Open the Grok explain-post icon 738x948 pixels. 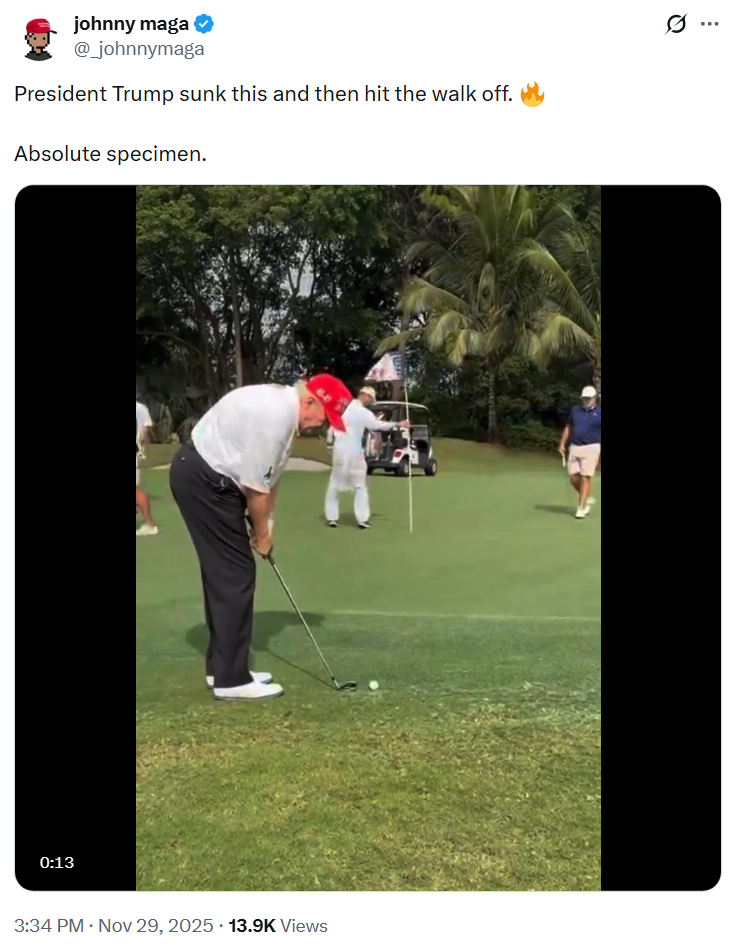(x=676, y=24)
